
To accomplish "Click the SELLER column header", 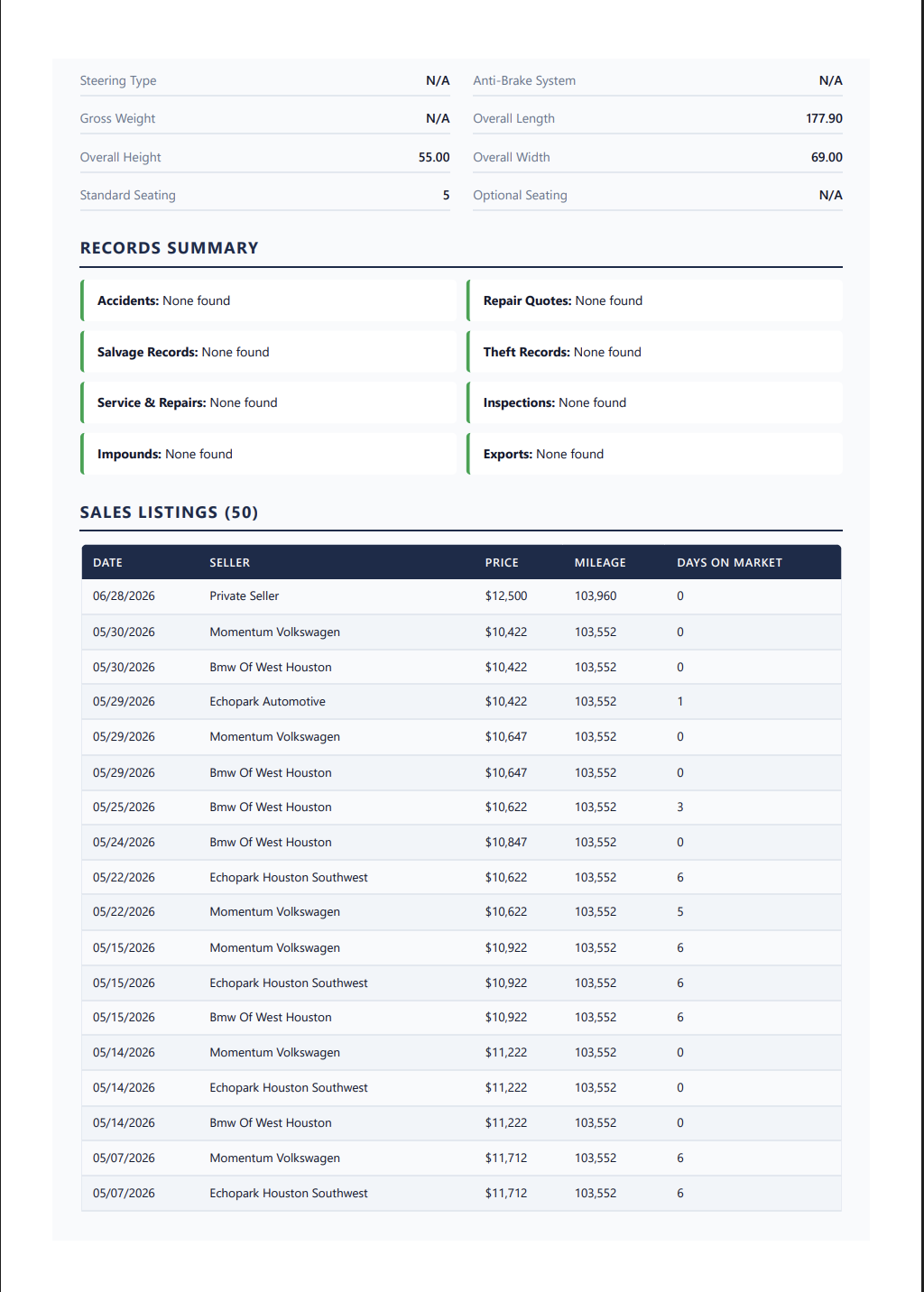I will [229, 562].
